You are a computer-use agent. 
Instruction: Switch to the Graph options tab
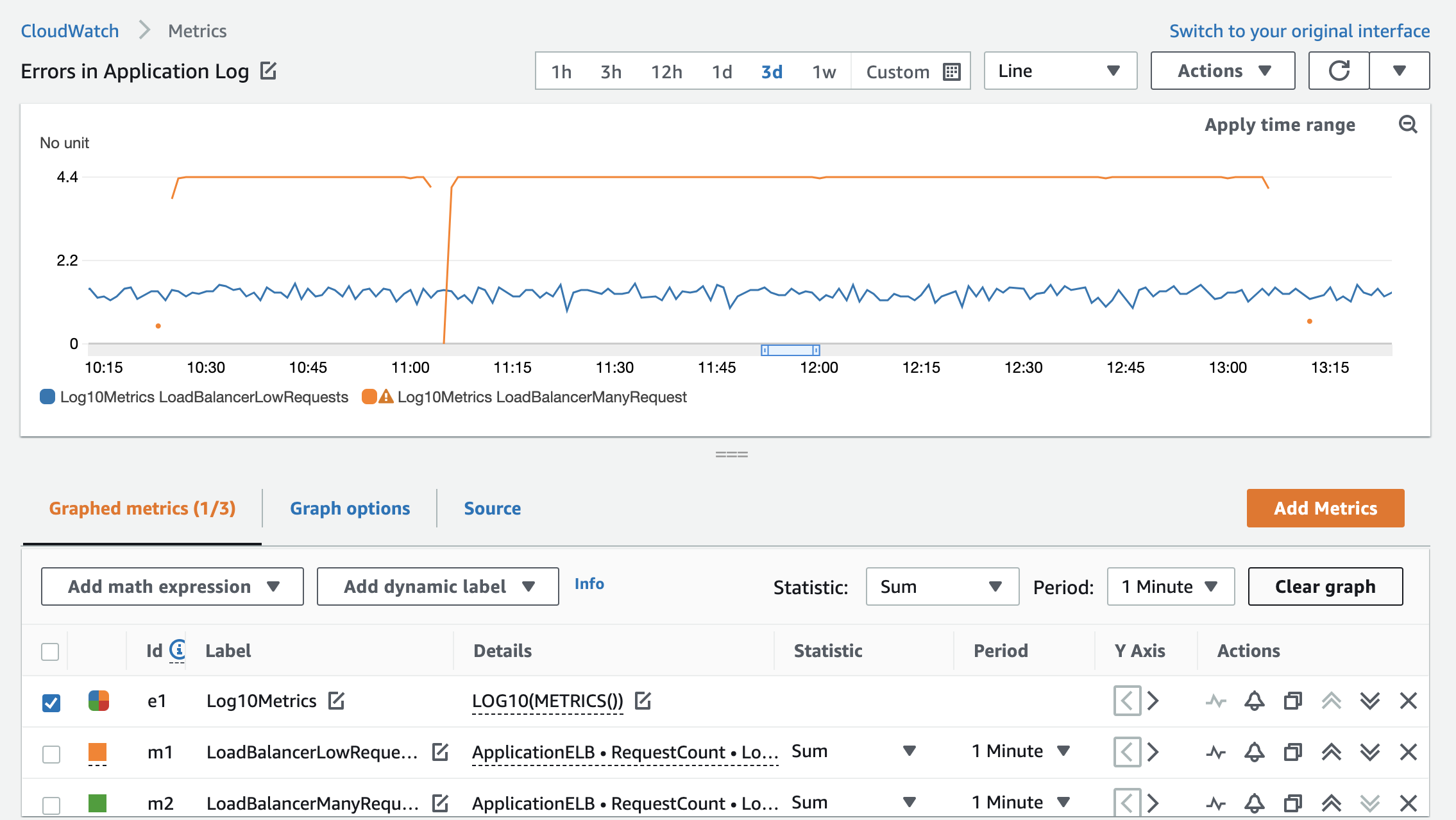(x=350, y=508)
